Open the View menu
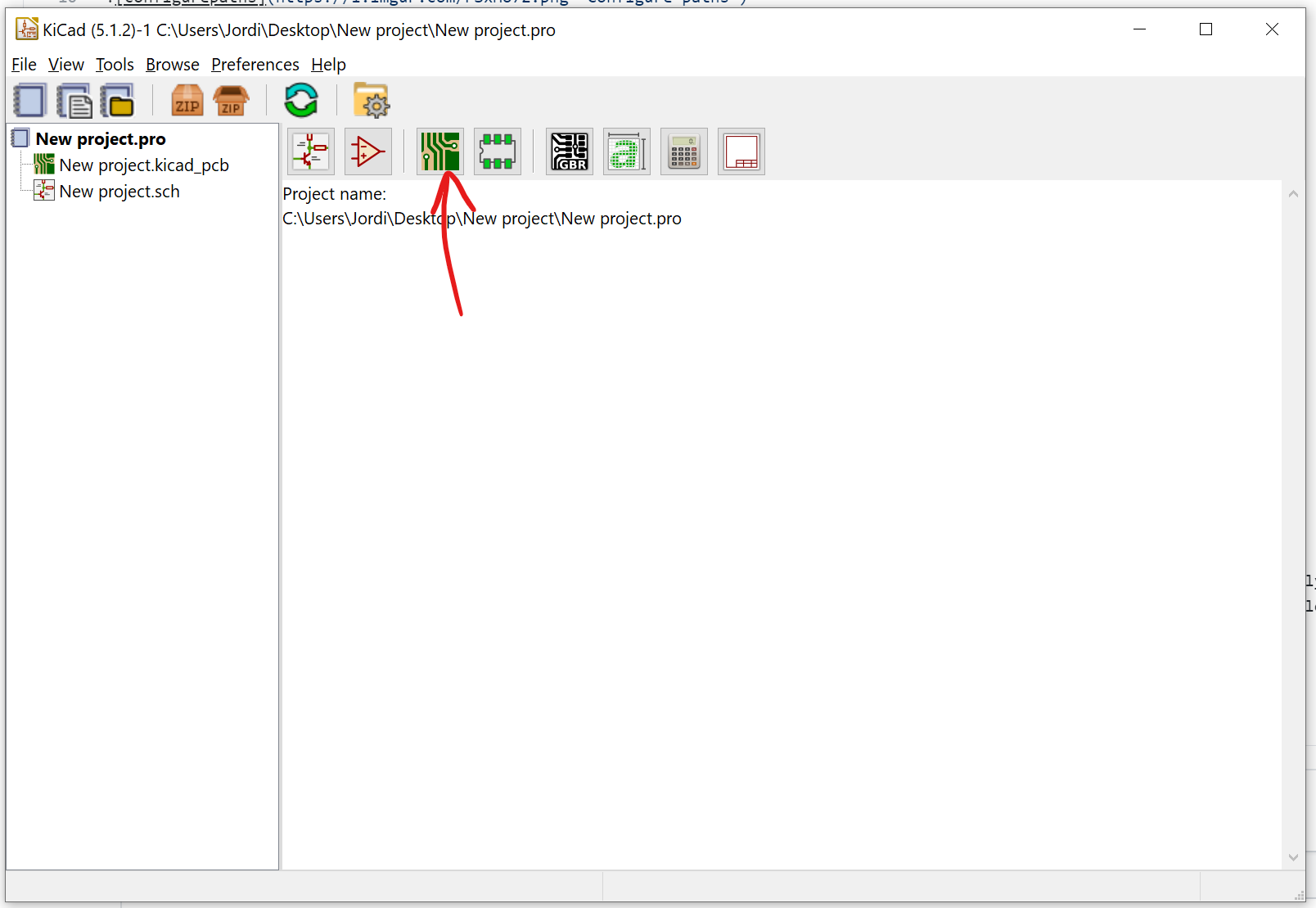Screen dimensions: 1316x908 pyautogui.click(x=66, y=65)
